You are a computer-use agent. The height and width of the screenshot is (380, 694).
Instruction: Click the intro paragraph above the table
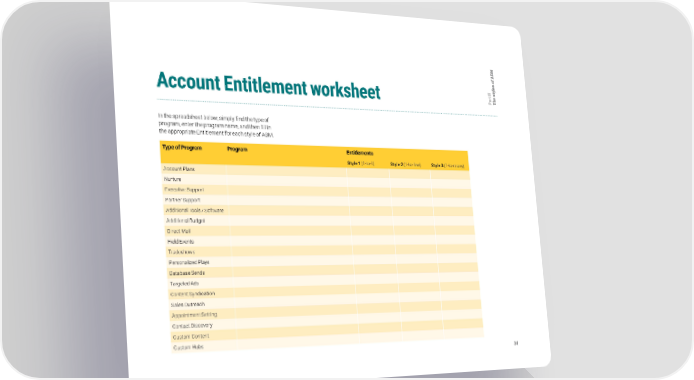[x=216, y=125]
